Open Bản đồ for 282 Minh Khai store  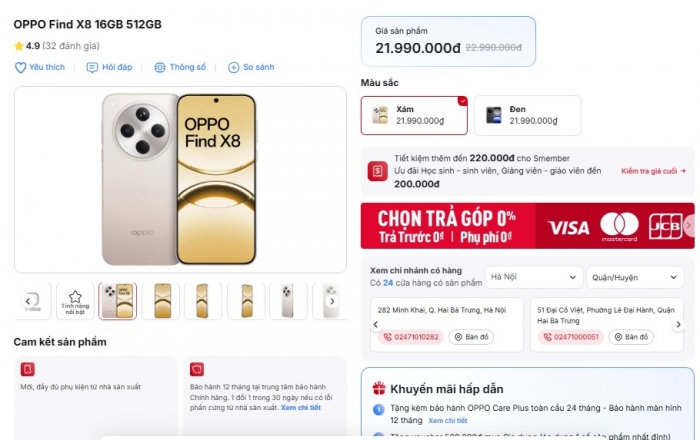(471, 337)
